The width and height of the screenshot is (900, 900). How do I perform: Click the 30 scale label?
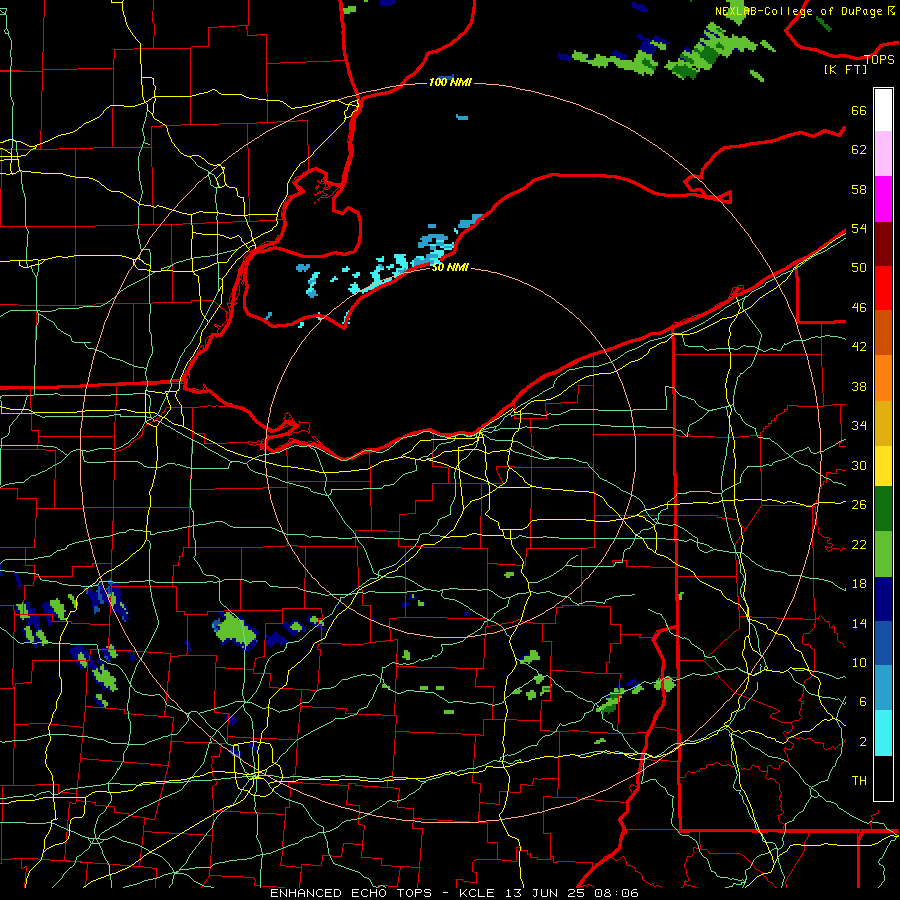[859, 465]
